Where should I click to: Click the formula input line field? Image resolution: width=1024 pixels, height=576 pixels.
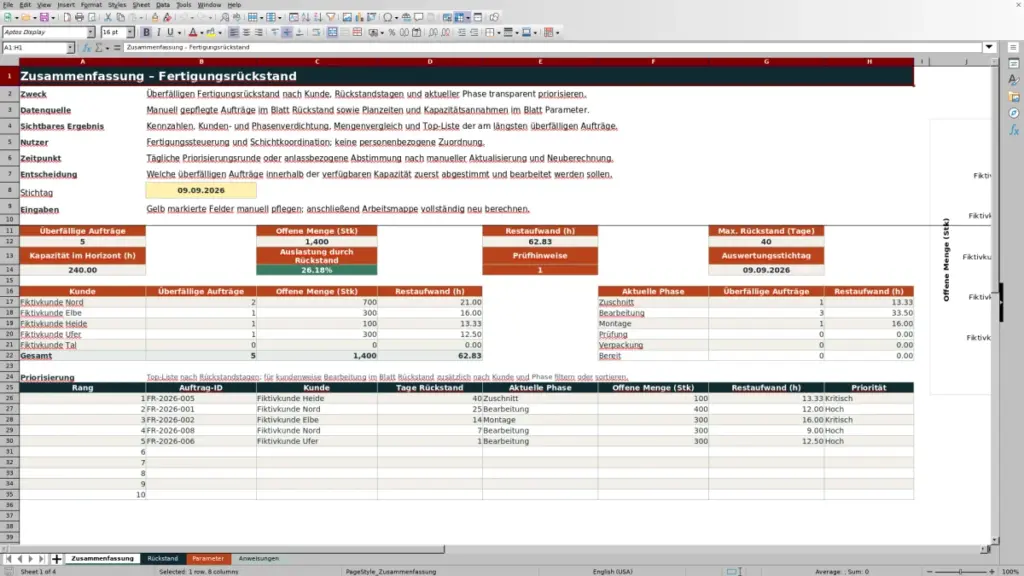tap(552, 48)
